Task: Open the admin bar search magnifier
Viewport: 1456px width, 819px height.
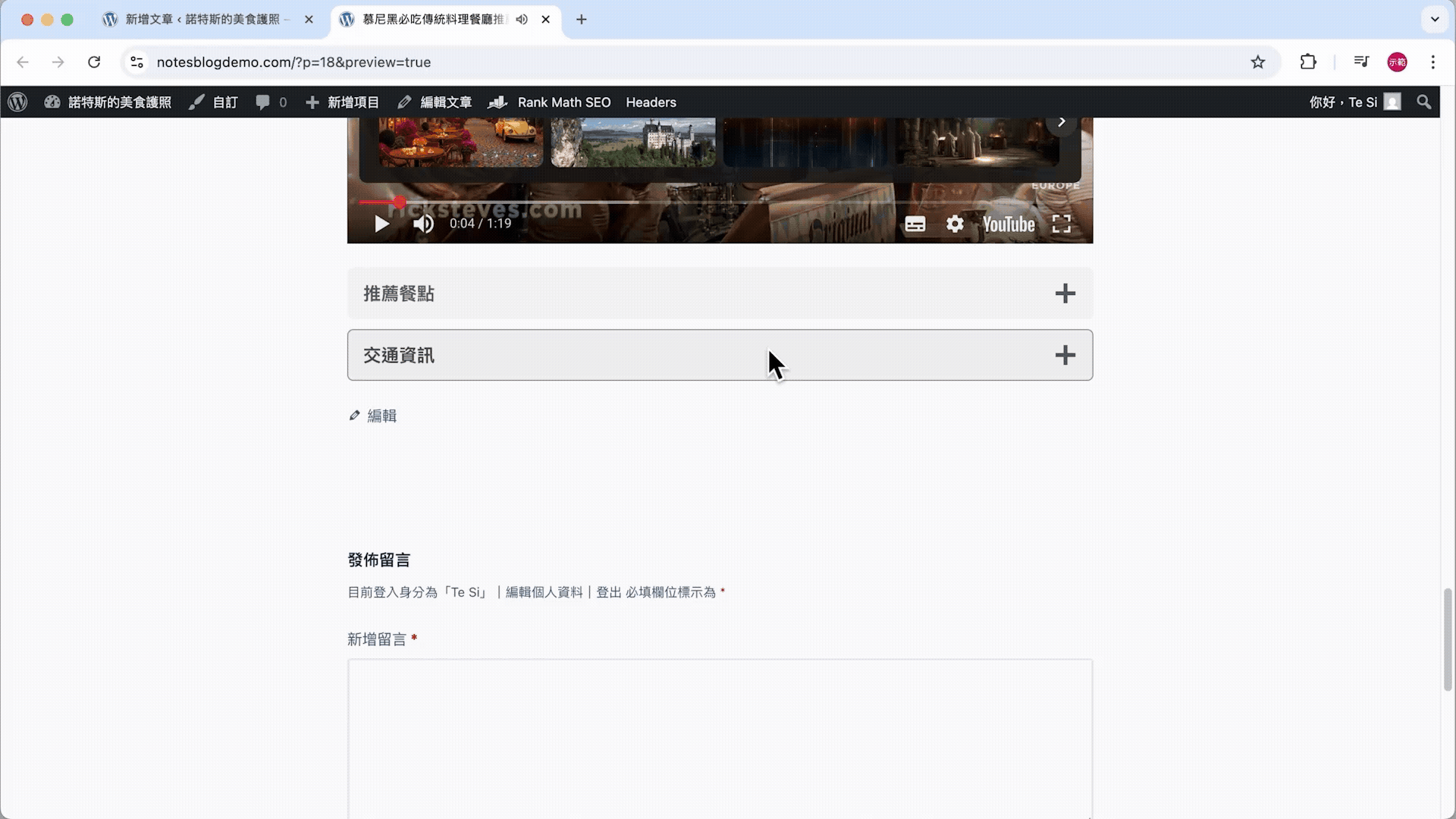Action: 1423,102
